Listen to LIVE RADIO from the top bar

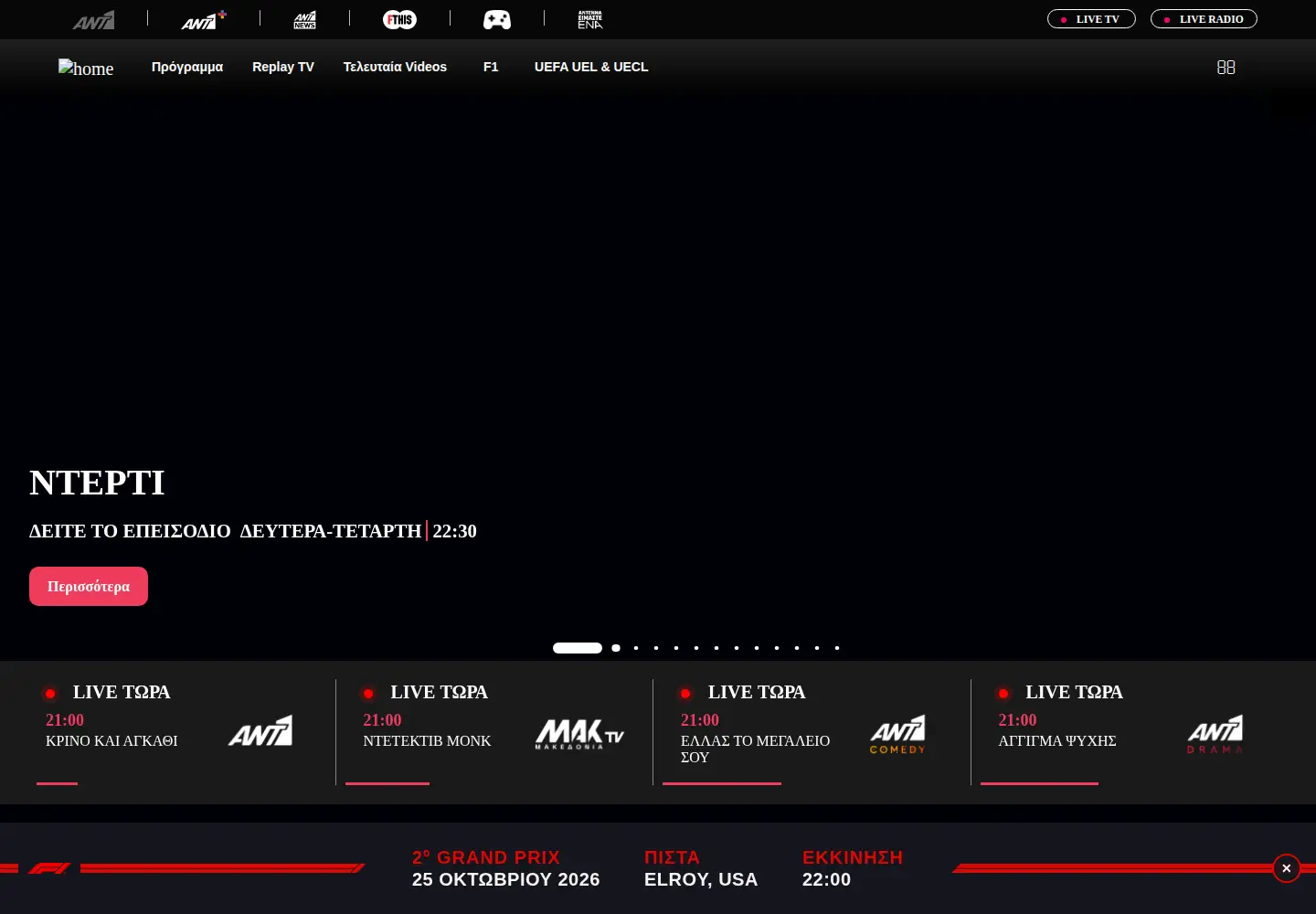1204,19
